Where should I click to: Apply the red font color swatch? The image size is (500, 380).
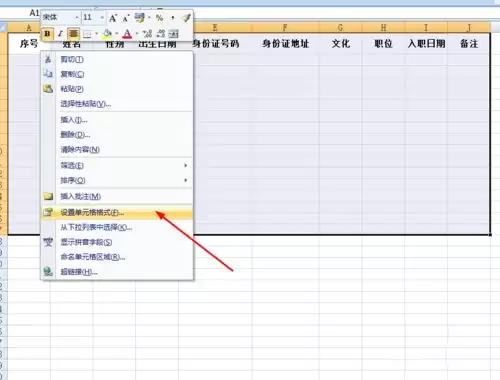127,33
